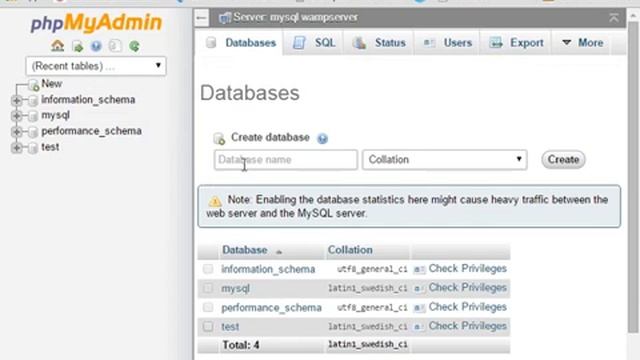Tick the checkbox for performance_schema row

[x=208, y=307]
